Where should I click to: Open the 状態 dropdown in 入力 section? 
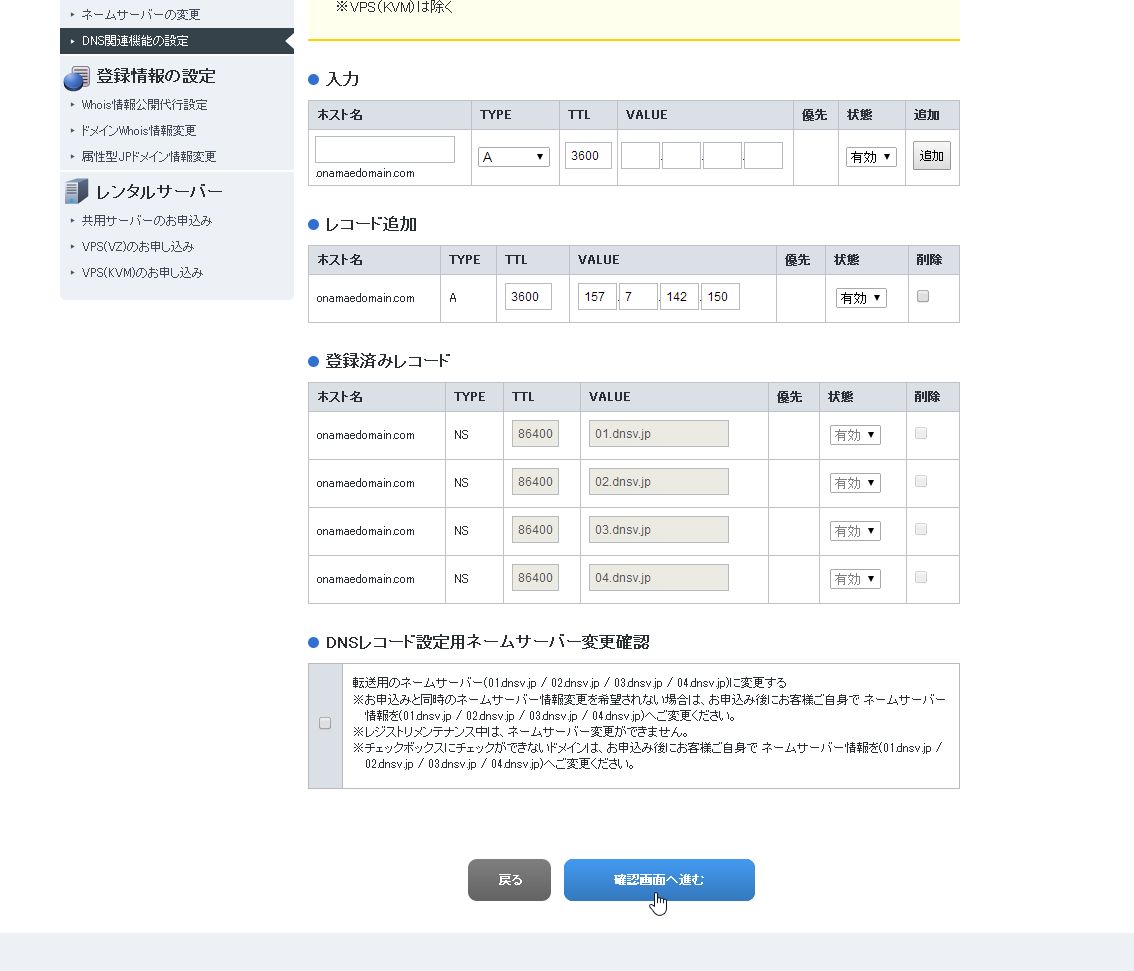coord(871,157)
